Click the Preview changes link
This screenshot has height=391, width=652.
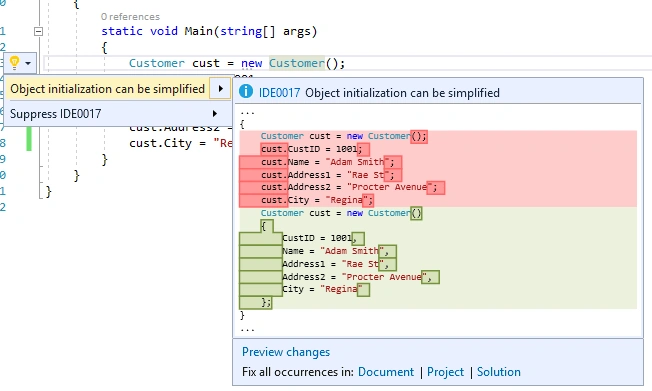coord(286,352)
